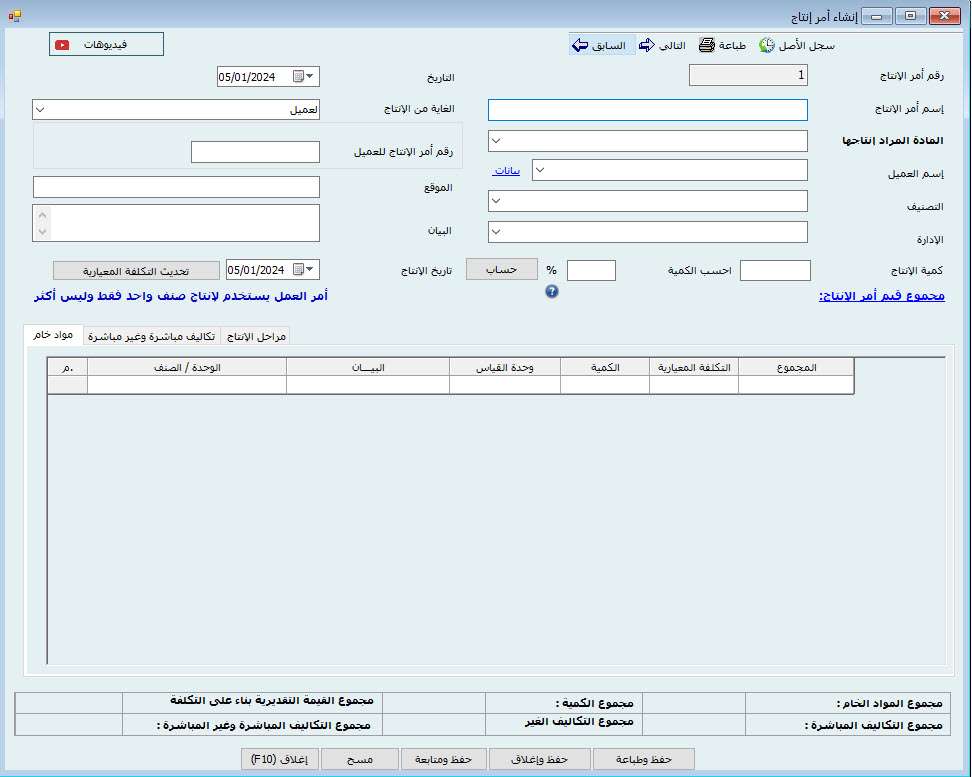Click the رقم أمر الإنتاج number field
This screenshot has width=972, height=777.
tap(748, 75)
